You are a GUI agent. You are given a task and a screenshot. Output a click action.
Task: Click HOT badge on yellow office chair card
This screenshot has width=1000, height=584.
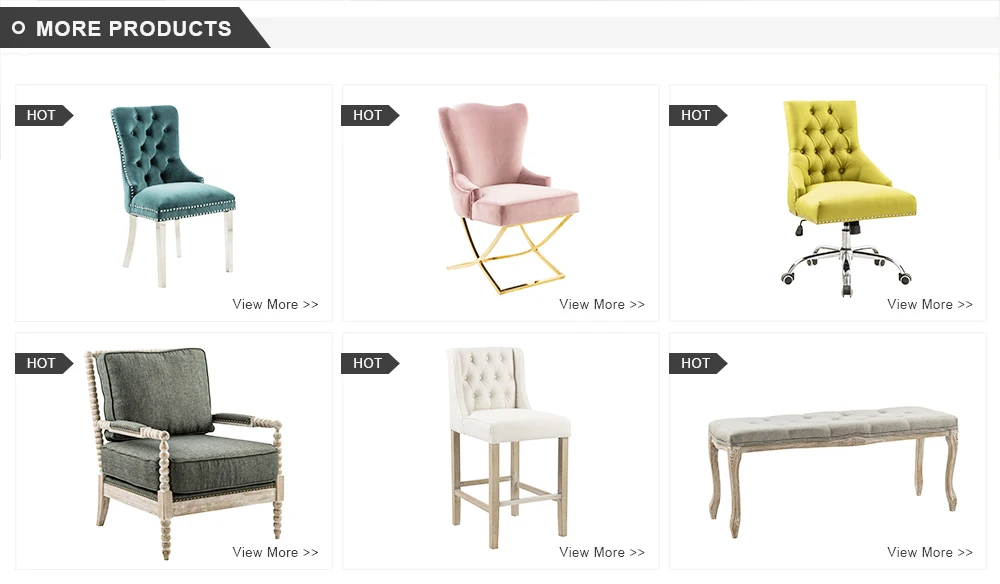click(698, 115)
